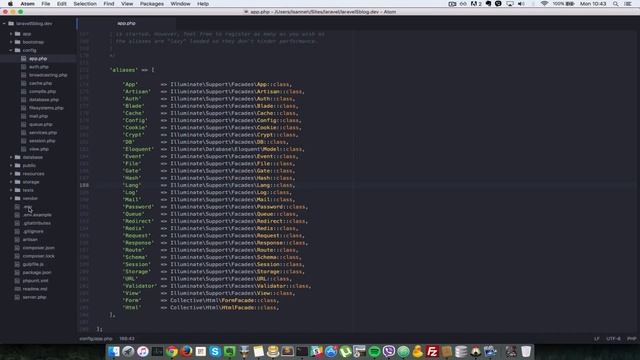The height and width of the screenshot is (360, 640).
Task: Open the Trash in the dock
Action: pyautogui.click(x=526, y=351)
